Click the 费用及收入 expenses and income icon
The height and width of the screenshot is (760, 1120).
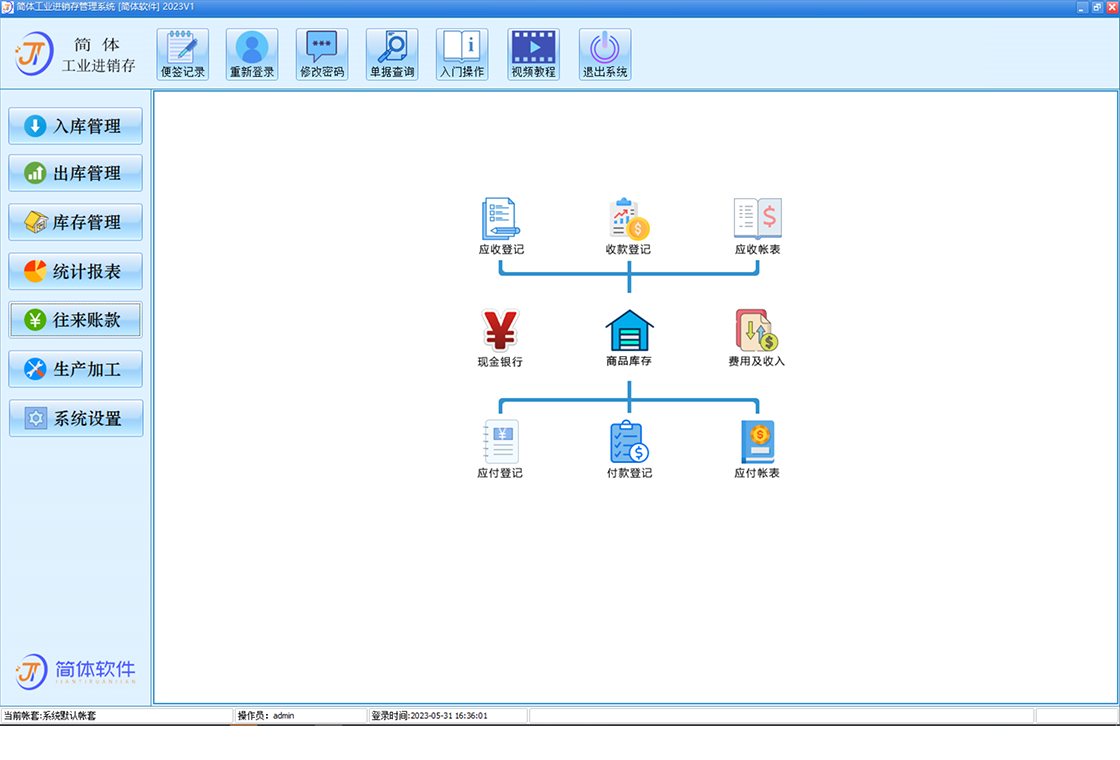757,331
